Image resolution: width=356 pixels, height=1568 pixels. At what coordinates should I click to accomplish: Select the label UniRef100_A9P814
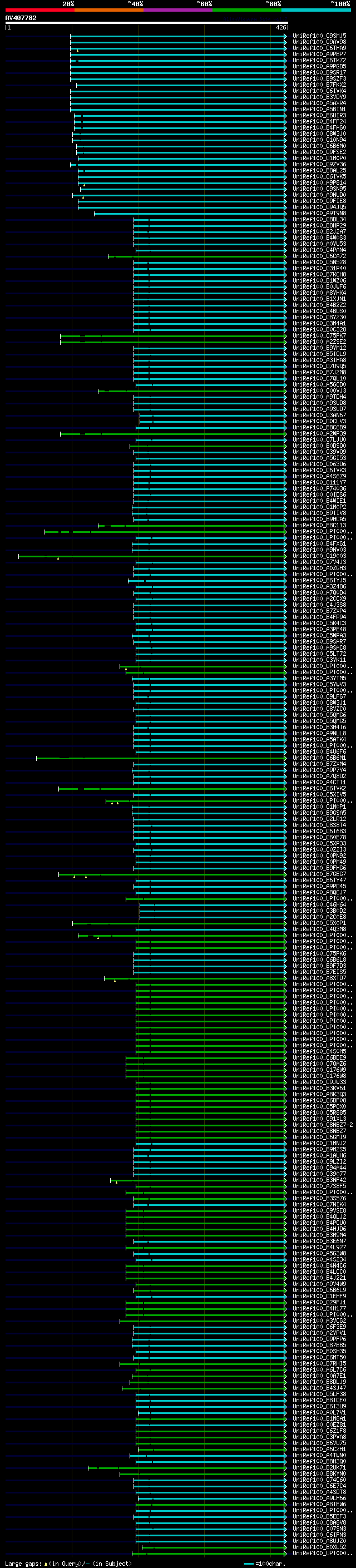[x=319, y=182]
